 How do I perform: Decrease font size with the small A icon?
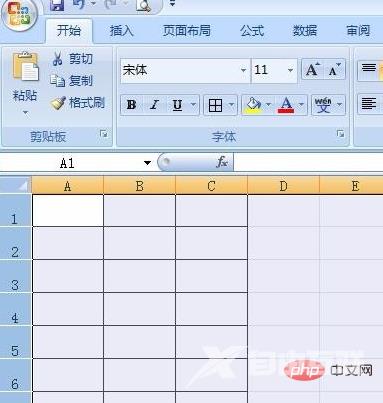pyautogui.click(x=334, y=70)
